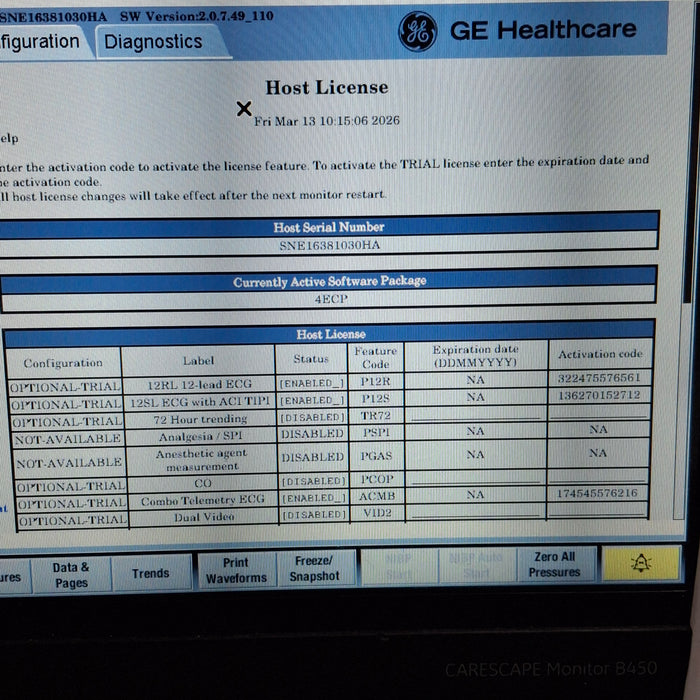Click PCOP activation code field

(x=597, y=477)
